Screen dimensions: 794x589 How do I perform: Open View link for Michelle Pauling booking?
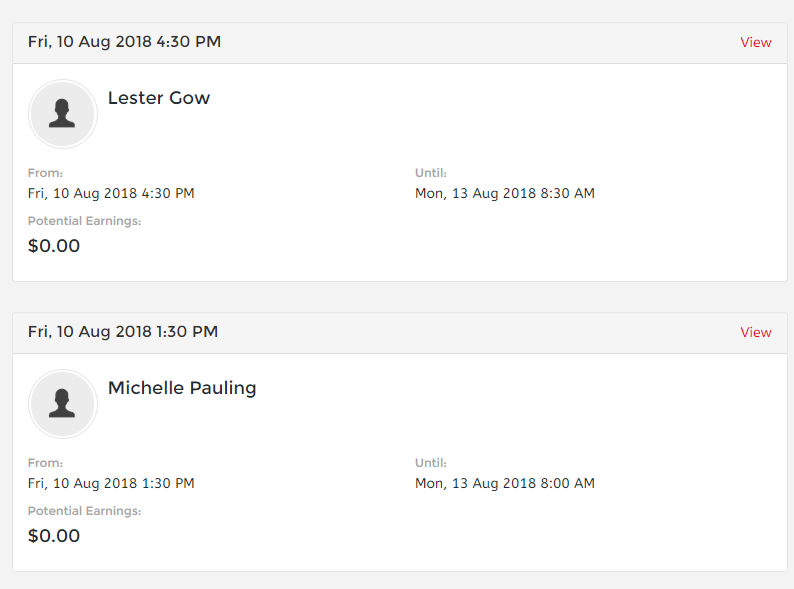point(756,332)
